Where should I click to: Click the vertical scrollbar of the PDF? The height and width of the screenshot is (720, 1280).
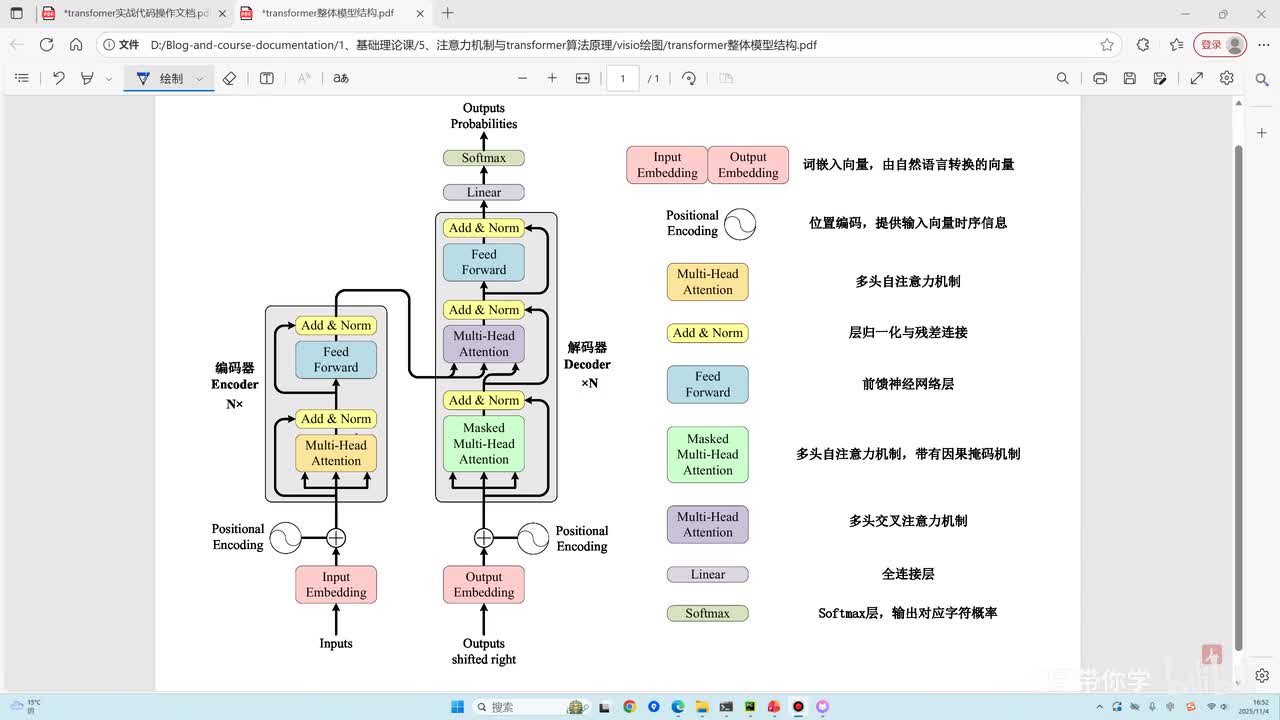[1239, 398]
